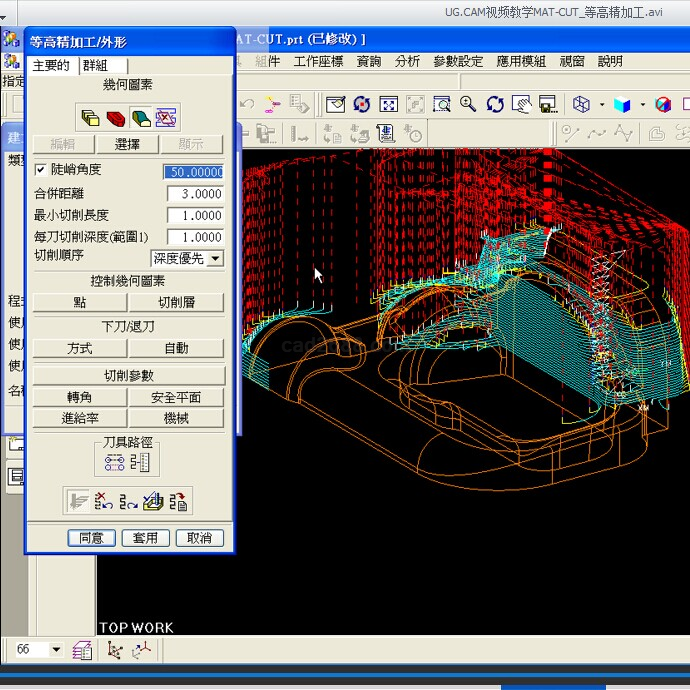The width and height of the screenshot is (690, 690).
Task: Select the trim boundary geometry icon
Action: click(166, 118)
